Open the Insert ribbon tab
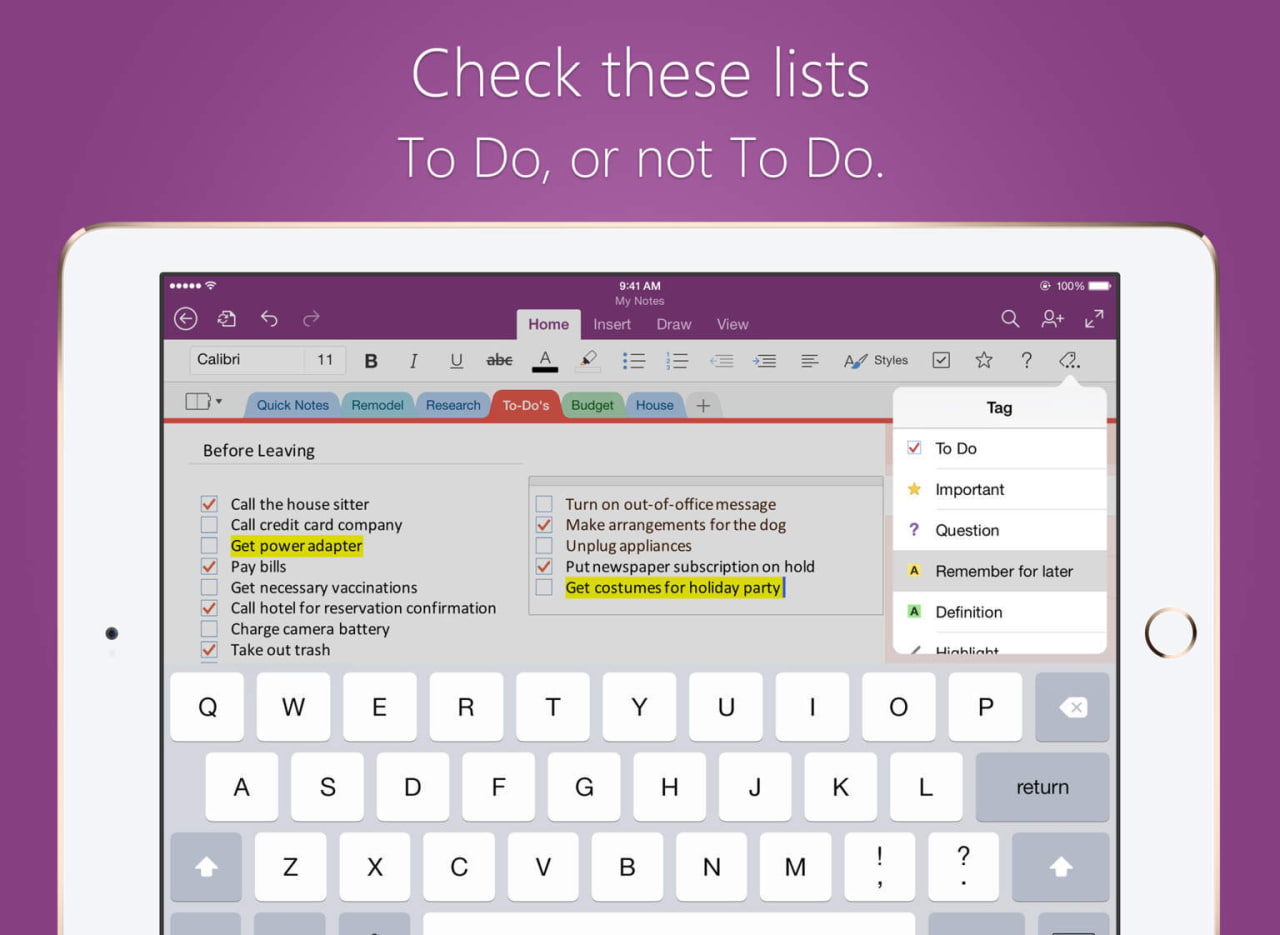1280x935 pixels. [x=612, y=324]
